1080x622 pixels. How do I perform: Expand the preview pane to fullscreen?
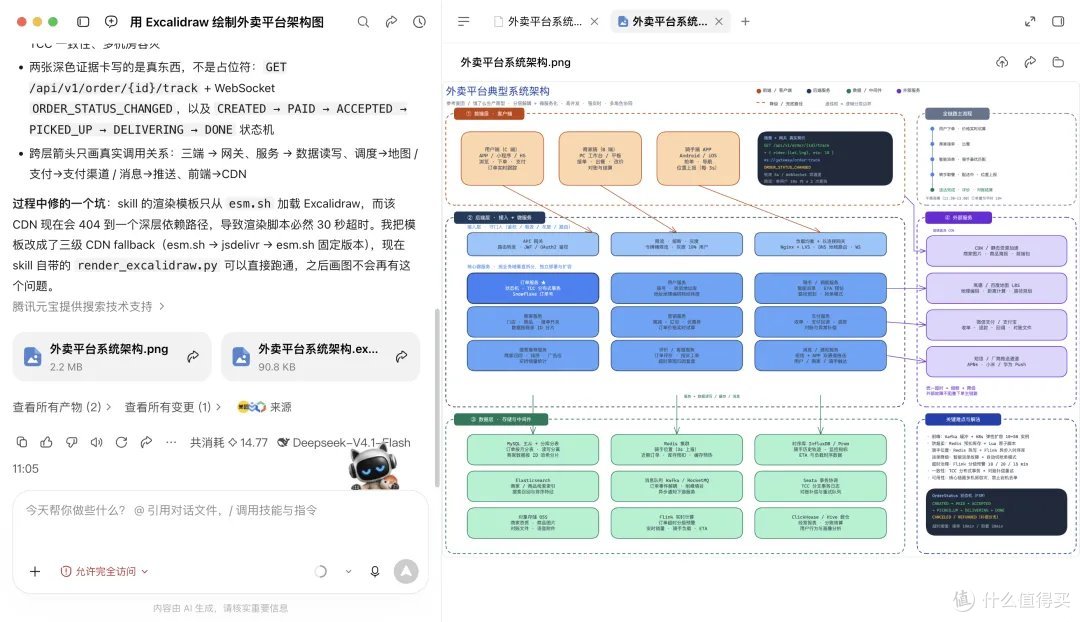coord(1030,21)
